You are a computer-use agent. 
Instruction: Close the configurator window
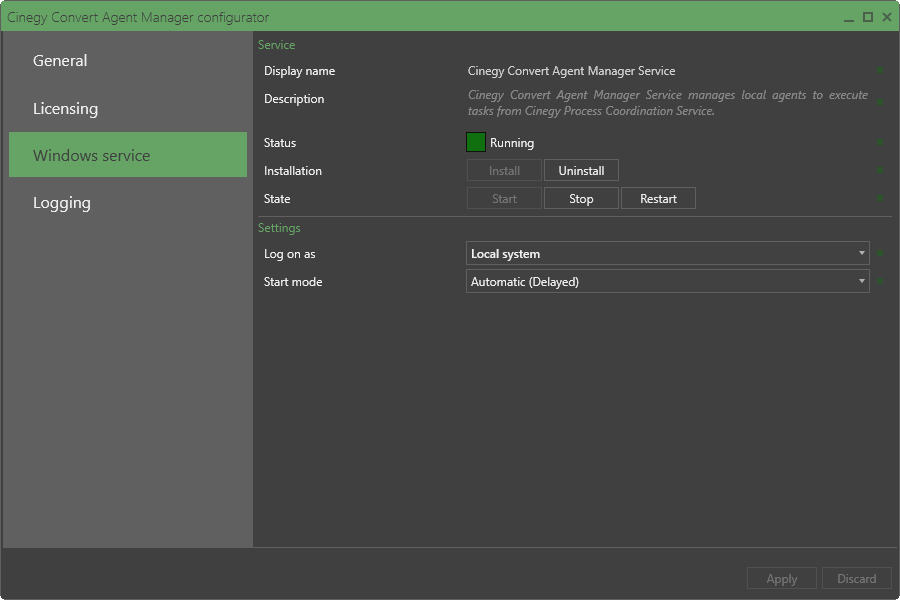(887, 17)
